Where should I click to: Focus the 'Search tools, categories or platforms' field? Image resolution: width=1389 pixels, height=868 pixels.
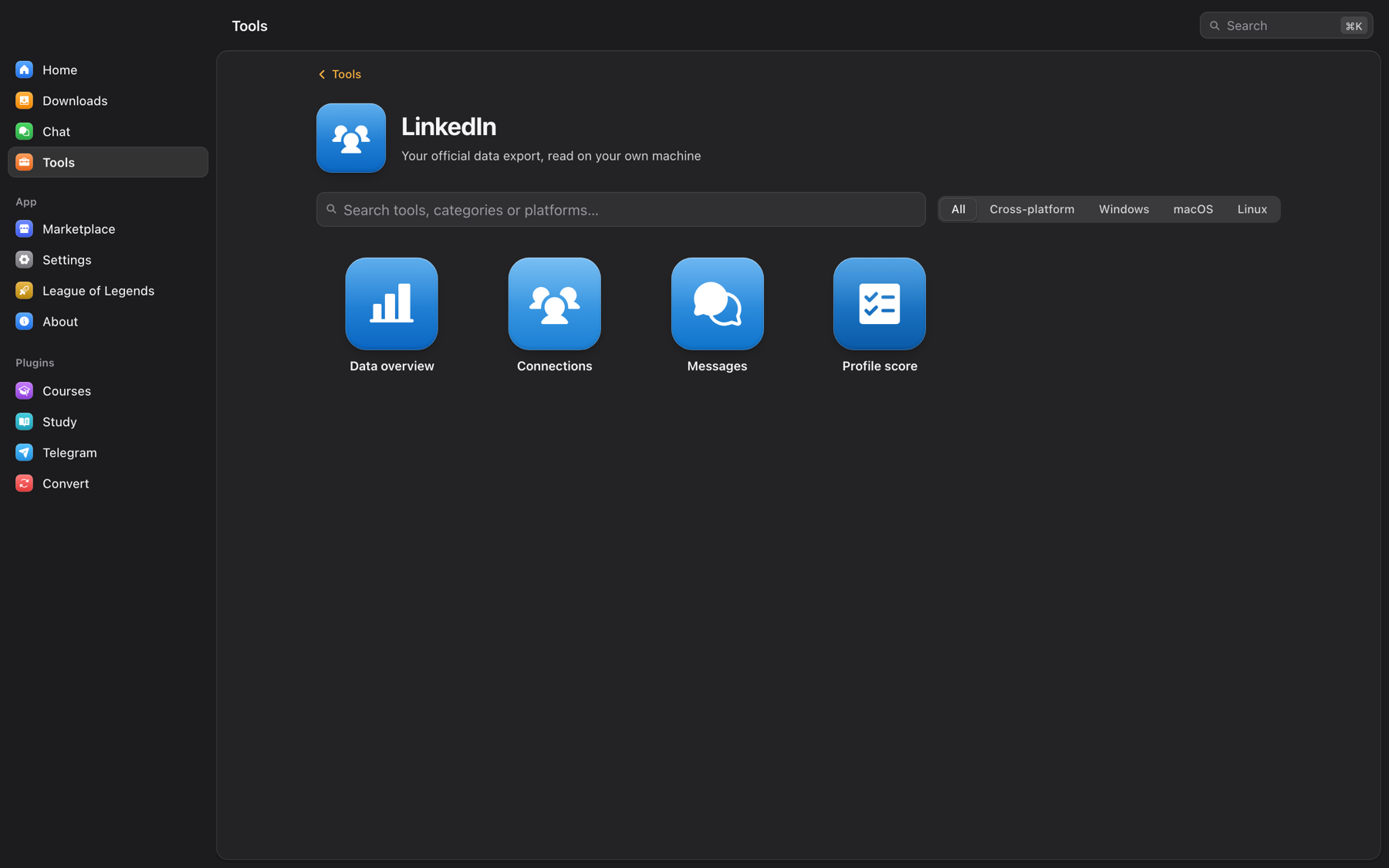[620, 209]
